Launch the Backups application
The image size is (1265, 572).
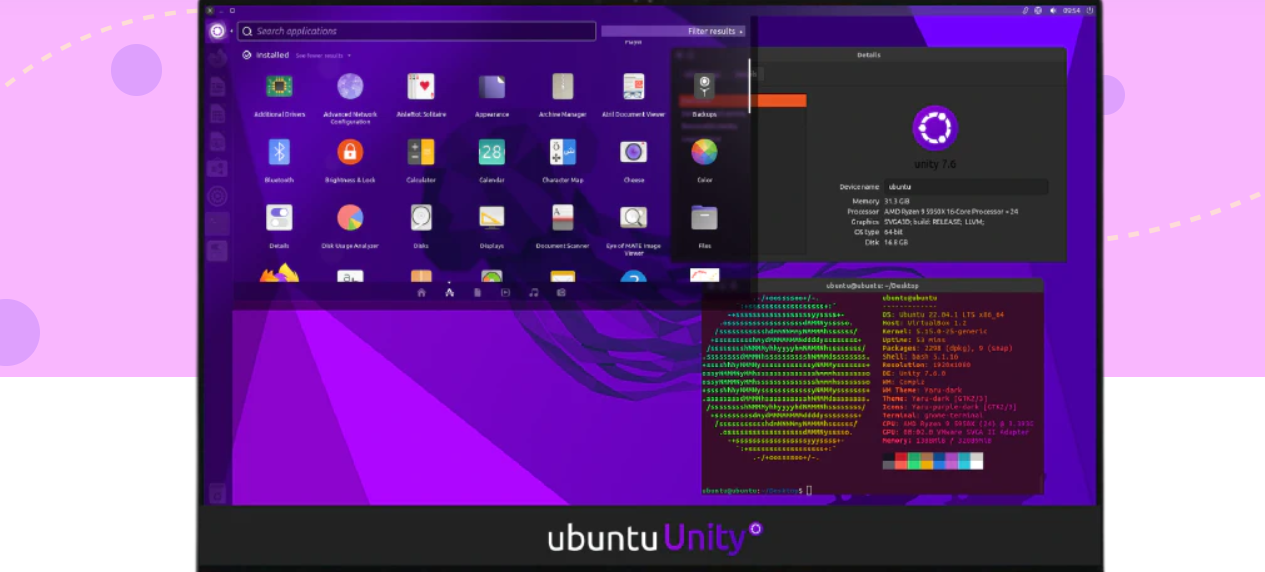(x=704, y=87)
